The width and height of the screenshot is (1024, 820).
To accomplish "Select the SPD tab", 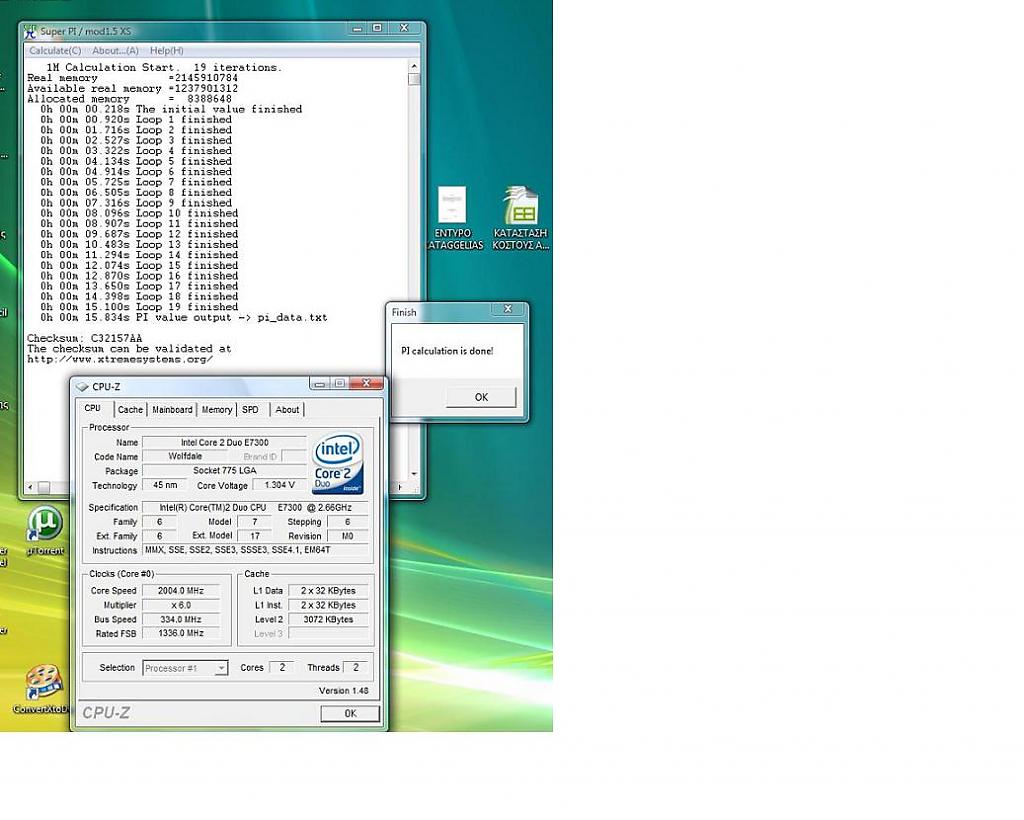I will (250, 410).
